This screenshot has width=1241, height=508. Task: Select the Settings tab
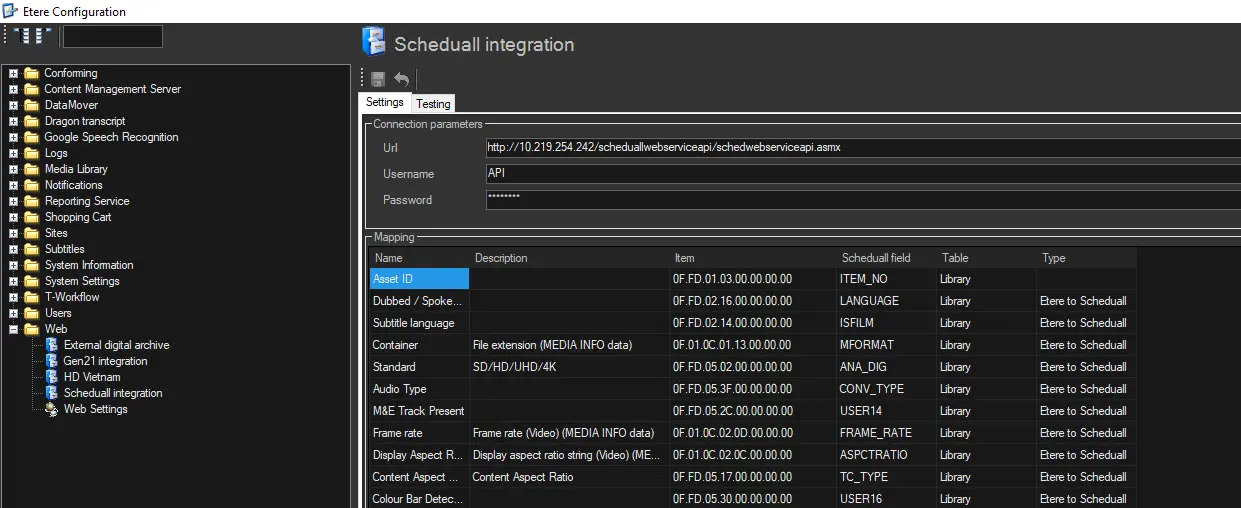click(384, 103)
